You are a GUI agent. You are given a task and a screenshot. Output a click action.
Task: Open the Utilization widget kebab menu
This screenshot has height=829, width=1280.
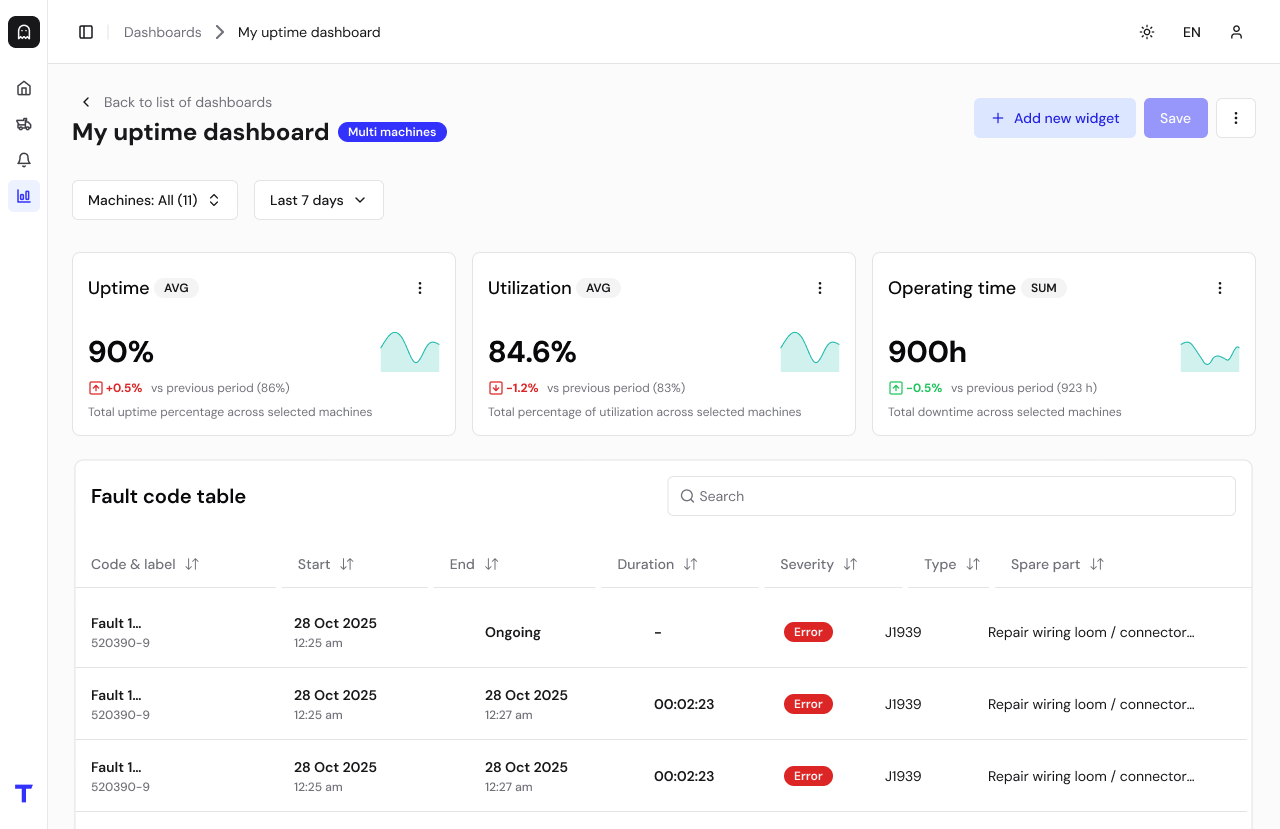(x=820, y=287)
